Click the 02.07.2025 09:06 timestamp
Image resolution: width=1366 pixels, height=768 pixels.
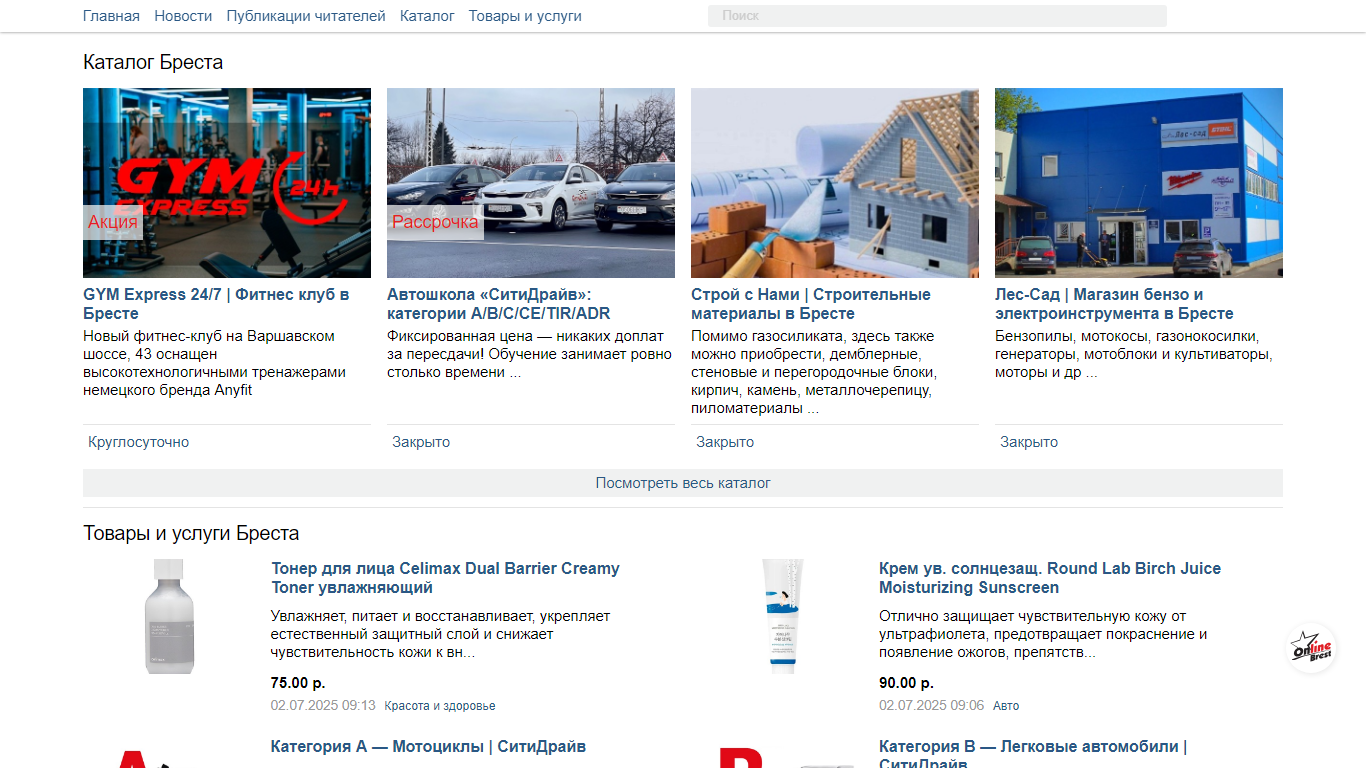pos(931,706)
